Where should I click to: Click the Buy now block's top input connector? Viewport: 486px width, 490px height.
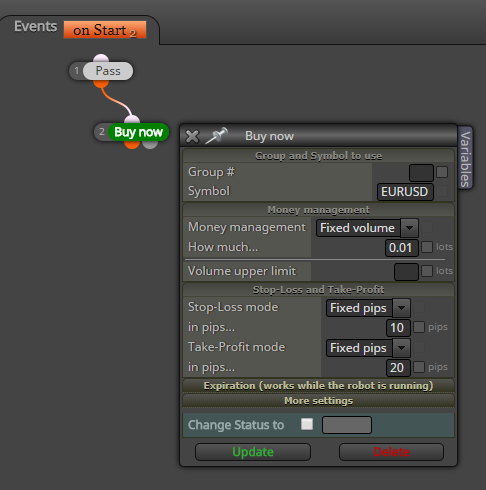132,120
